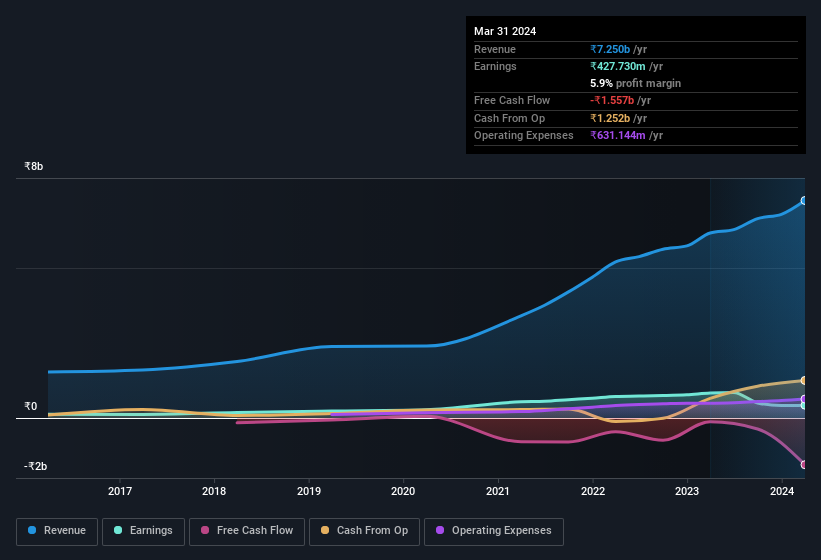Screen dimensions: 821x560
Task: Click the teal Earnings legend dot
Action: 118,531
